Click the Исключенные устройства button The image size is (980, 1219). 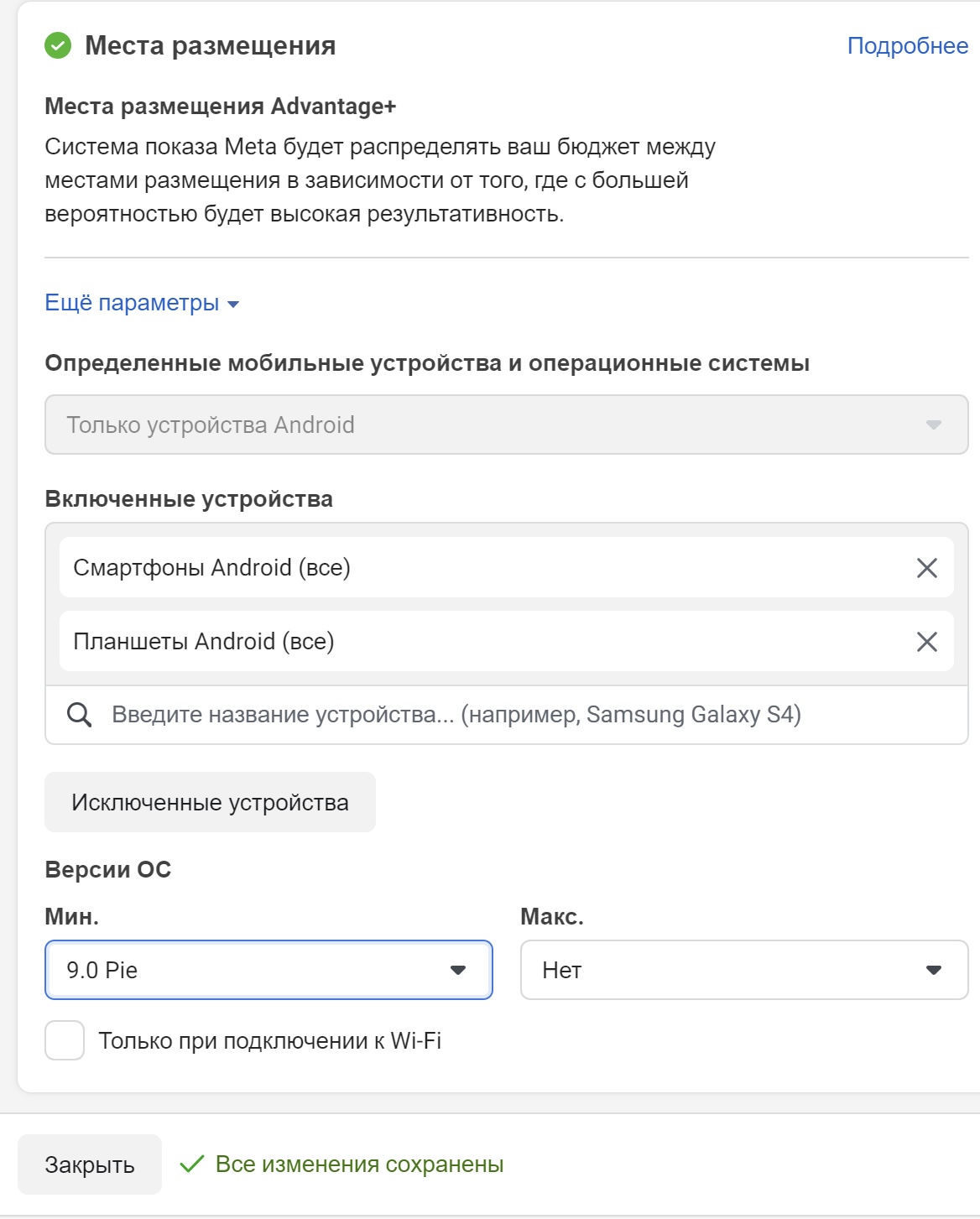coord(210,802)
